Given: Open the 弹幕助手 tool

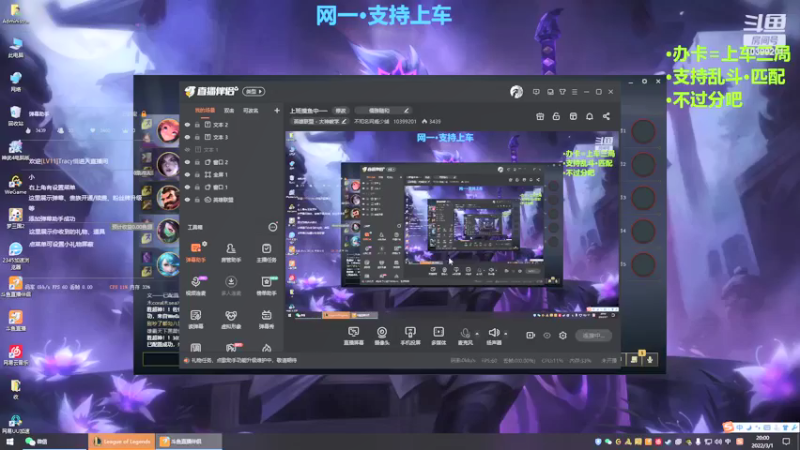Looking at the screenshot, I should click(195, 253).
